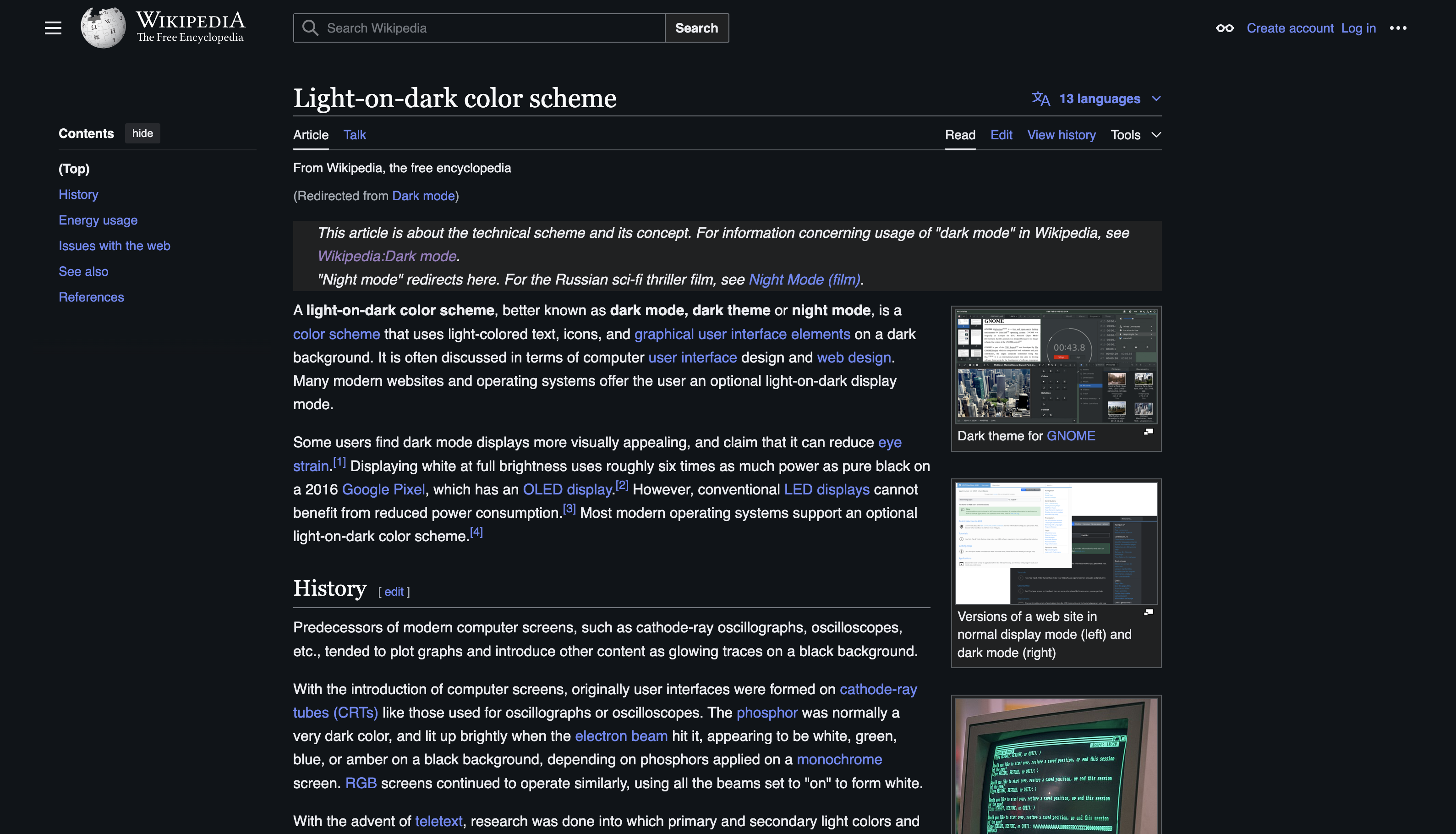Follow the Create account link
Screen dimensions: 1456x834
[1289, 28]
